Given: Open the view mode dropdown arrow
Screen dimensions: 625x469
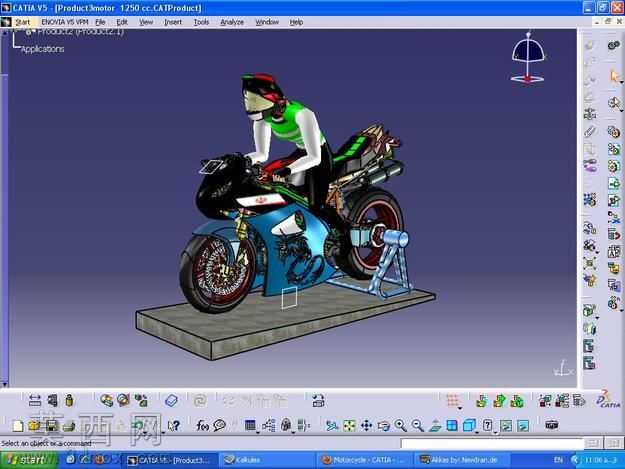Looking at the screenshot, I should pyautogui.click(x=495, y=432).
